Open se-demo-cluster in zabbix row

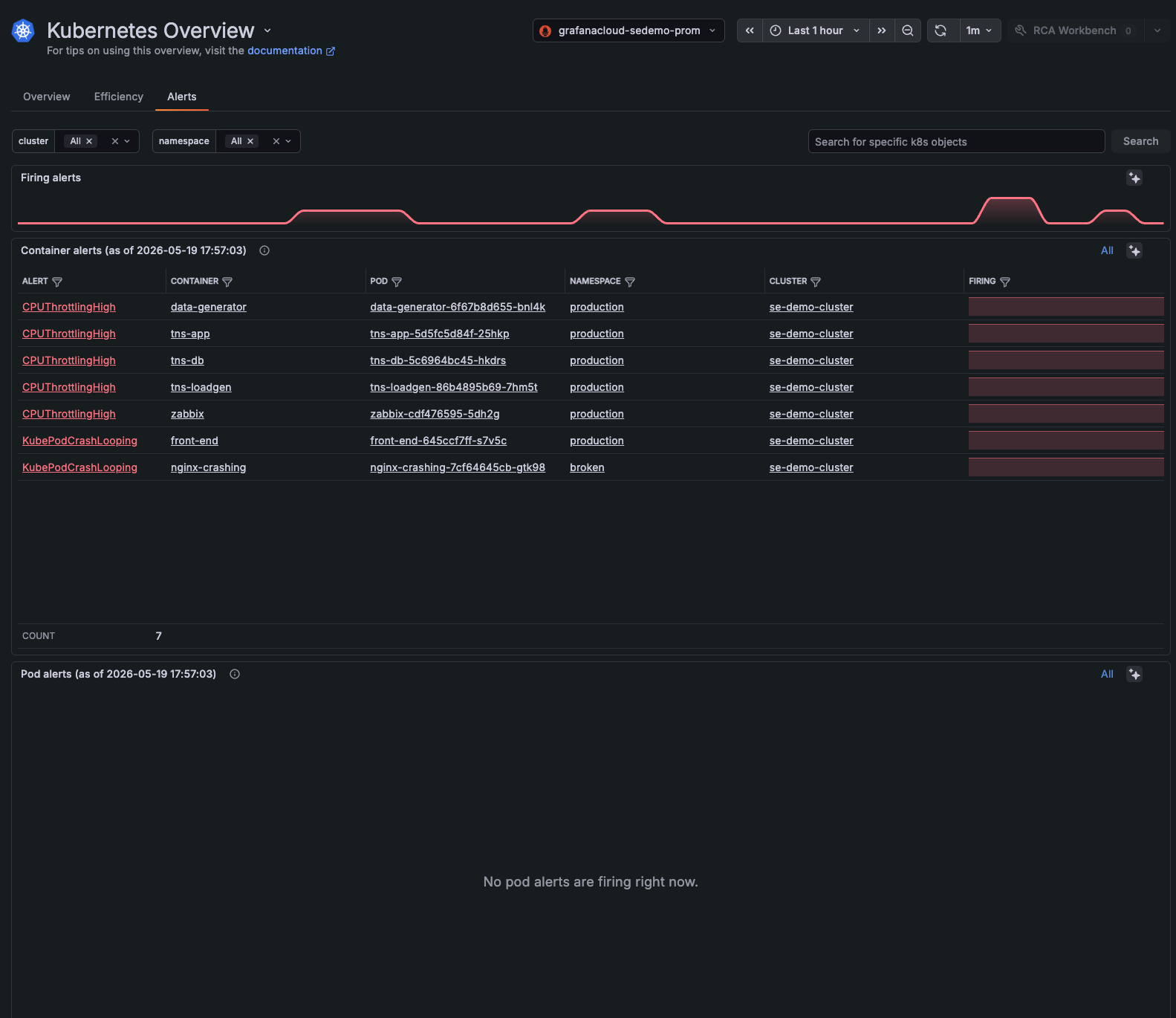[811, 414]
